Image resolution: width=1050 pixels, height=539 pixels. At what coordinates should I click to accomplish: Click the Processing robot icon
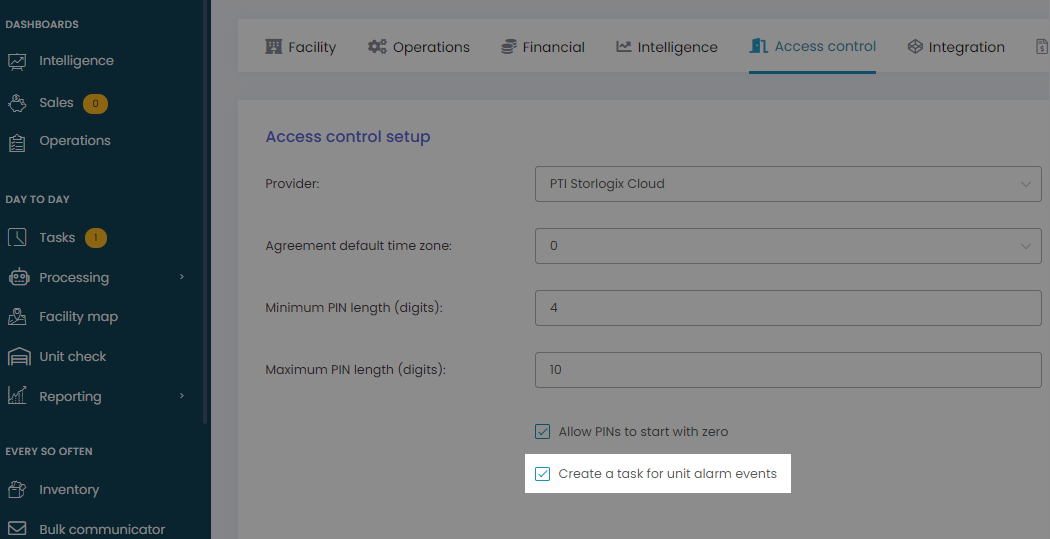tap(19, 277)
